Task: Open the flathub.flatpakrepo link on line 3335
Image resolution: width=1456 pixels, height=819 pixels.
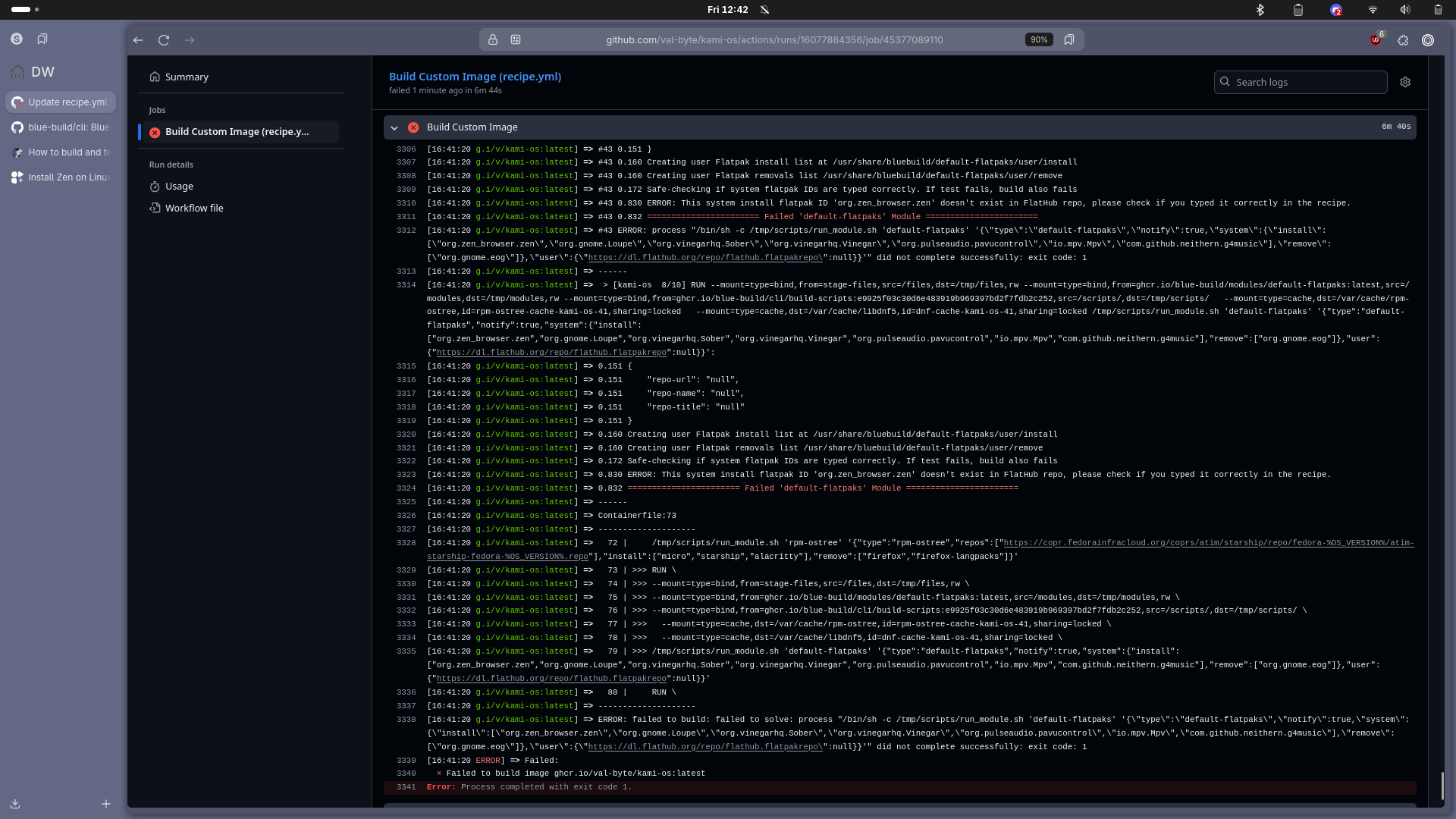Action: pos(551,679)
